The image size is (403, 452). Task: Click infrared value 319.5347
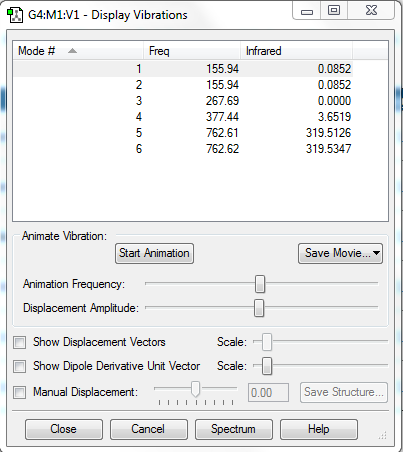pos(328,149)
